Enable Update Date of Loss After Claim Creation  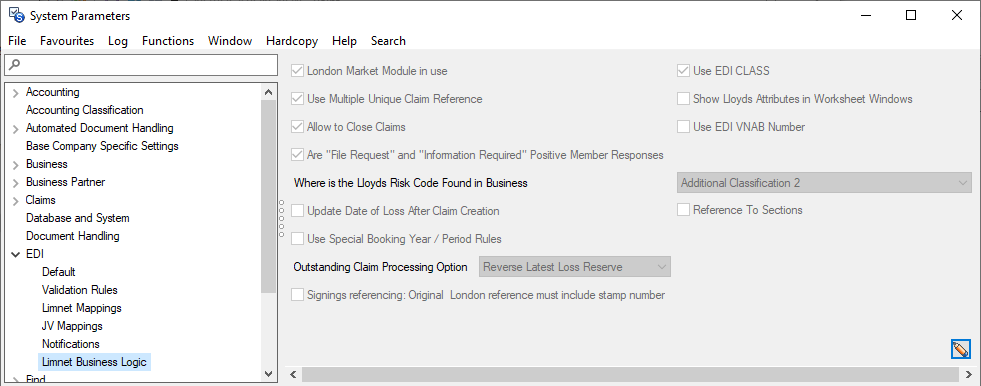[297, 211]
